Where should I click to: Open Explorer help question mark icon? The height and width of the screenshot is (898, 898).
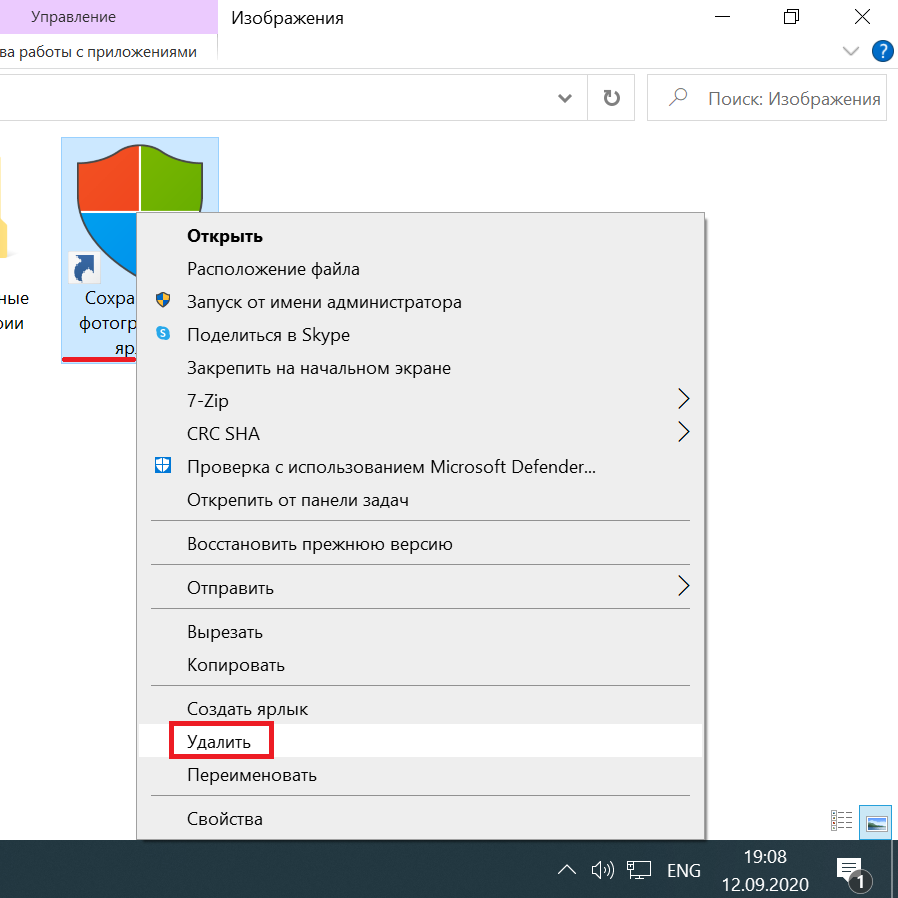pyautogui.click(x=883, y=51)
